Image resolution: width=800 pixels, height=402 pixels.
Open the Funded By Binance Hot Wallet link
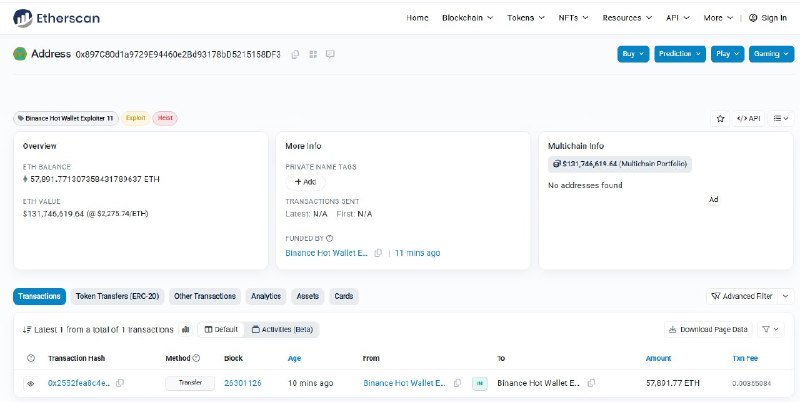327,253
